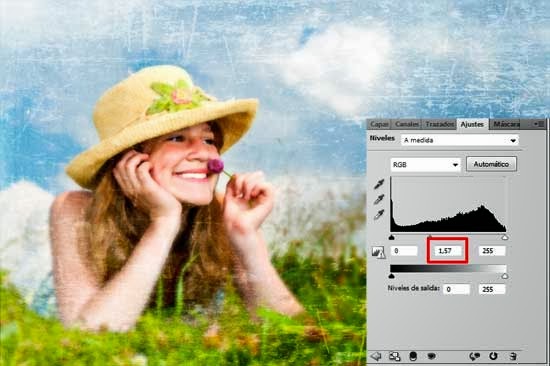Click the 'Niveles' label
The height and width of the screenshot is (366, 550).
382,138
